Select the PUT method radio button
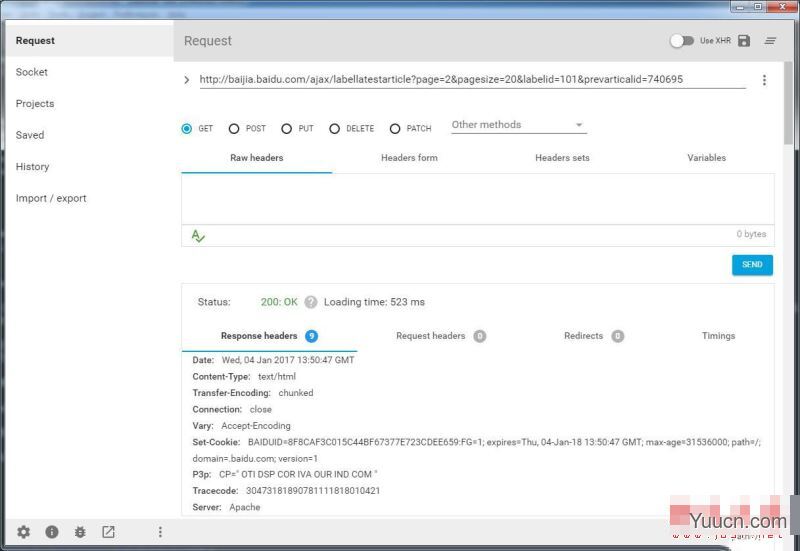Viewport: 800px width, 551px height. [286, 129]
